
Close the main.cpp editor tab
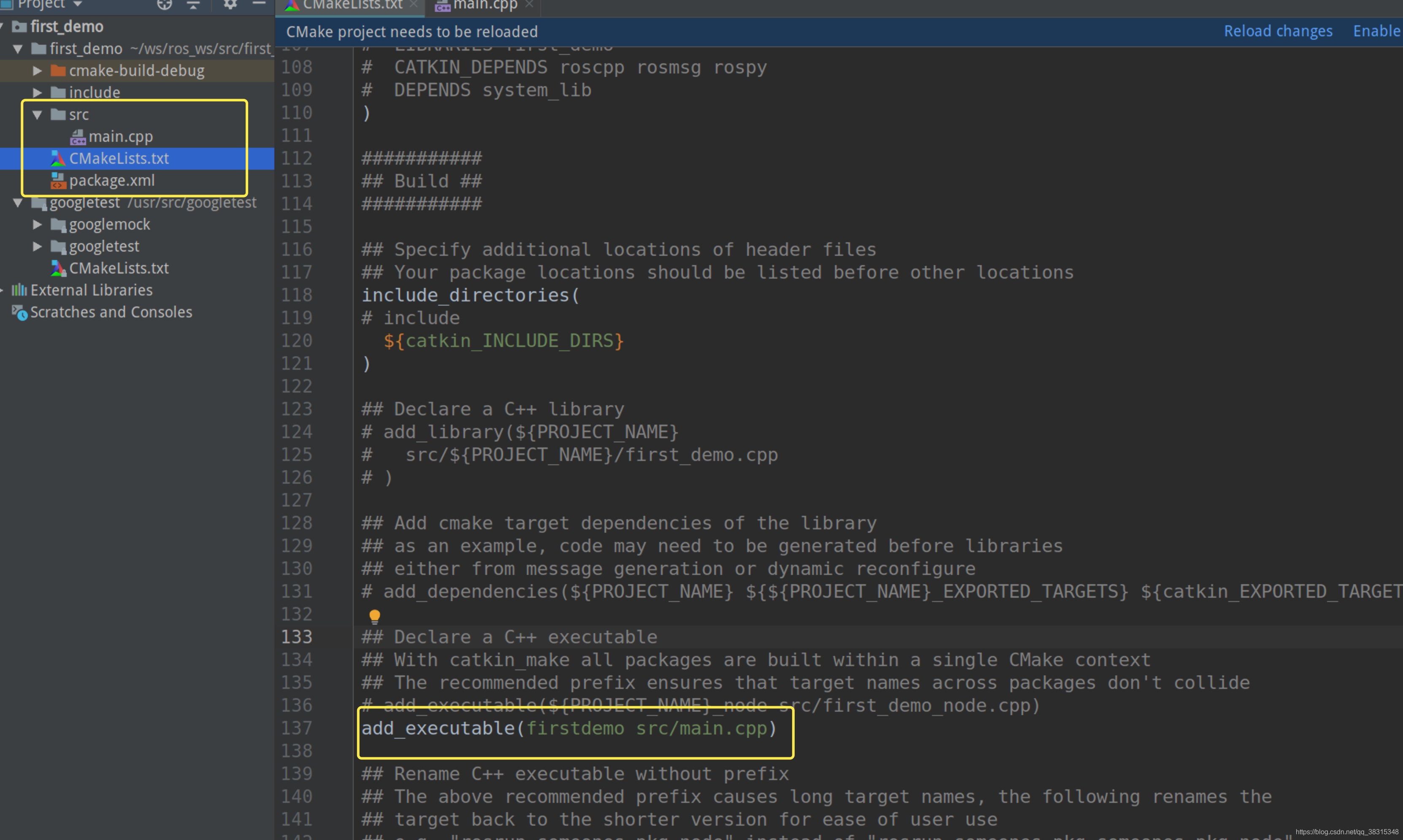(x=529, y=5)
